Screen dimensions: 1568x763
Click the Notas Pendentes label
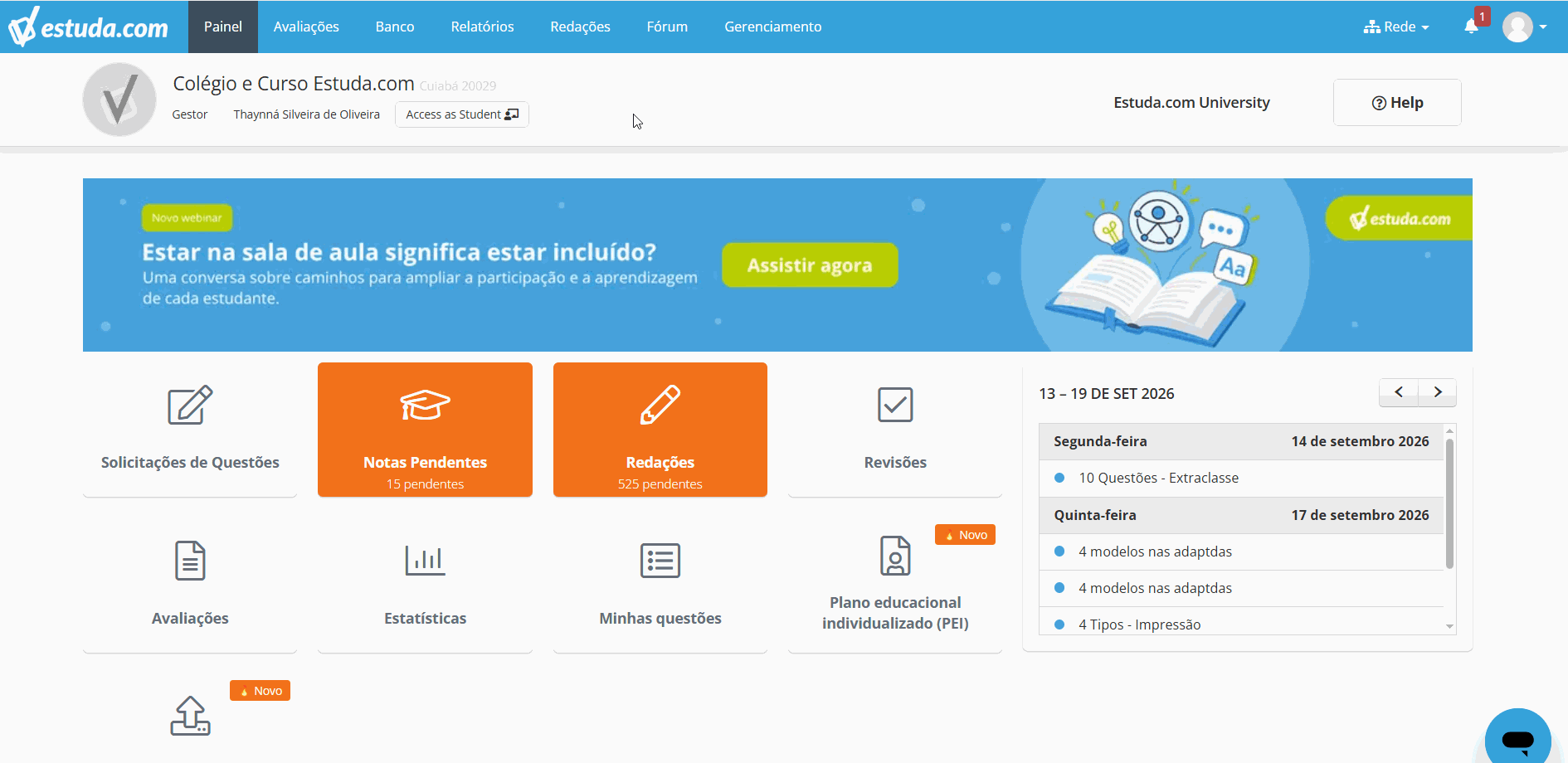425,463
